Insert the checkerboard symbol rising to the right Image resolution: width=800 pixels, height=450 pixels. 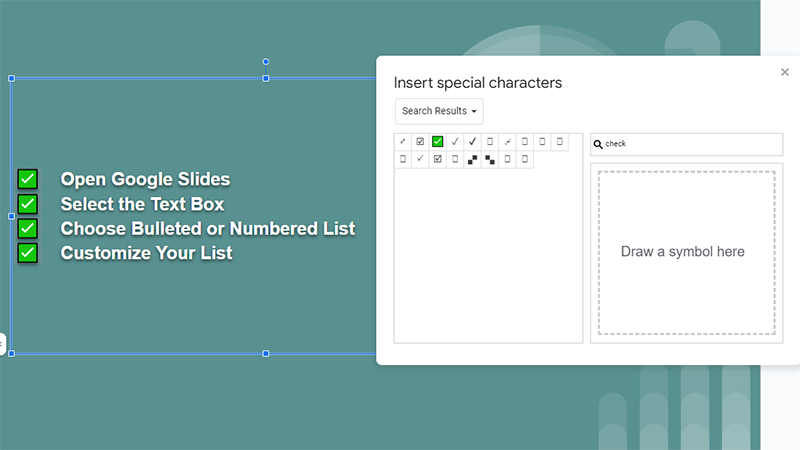pyautogui.click(x=472, y=159)
